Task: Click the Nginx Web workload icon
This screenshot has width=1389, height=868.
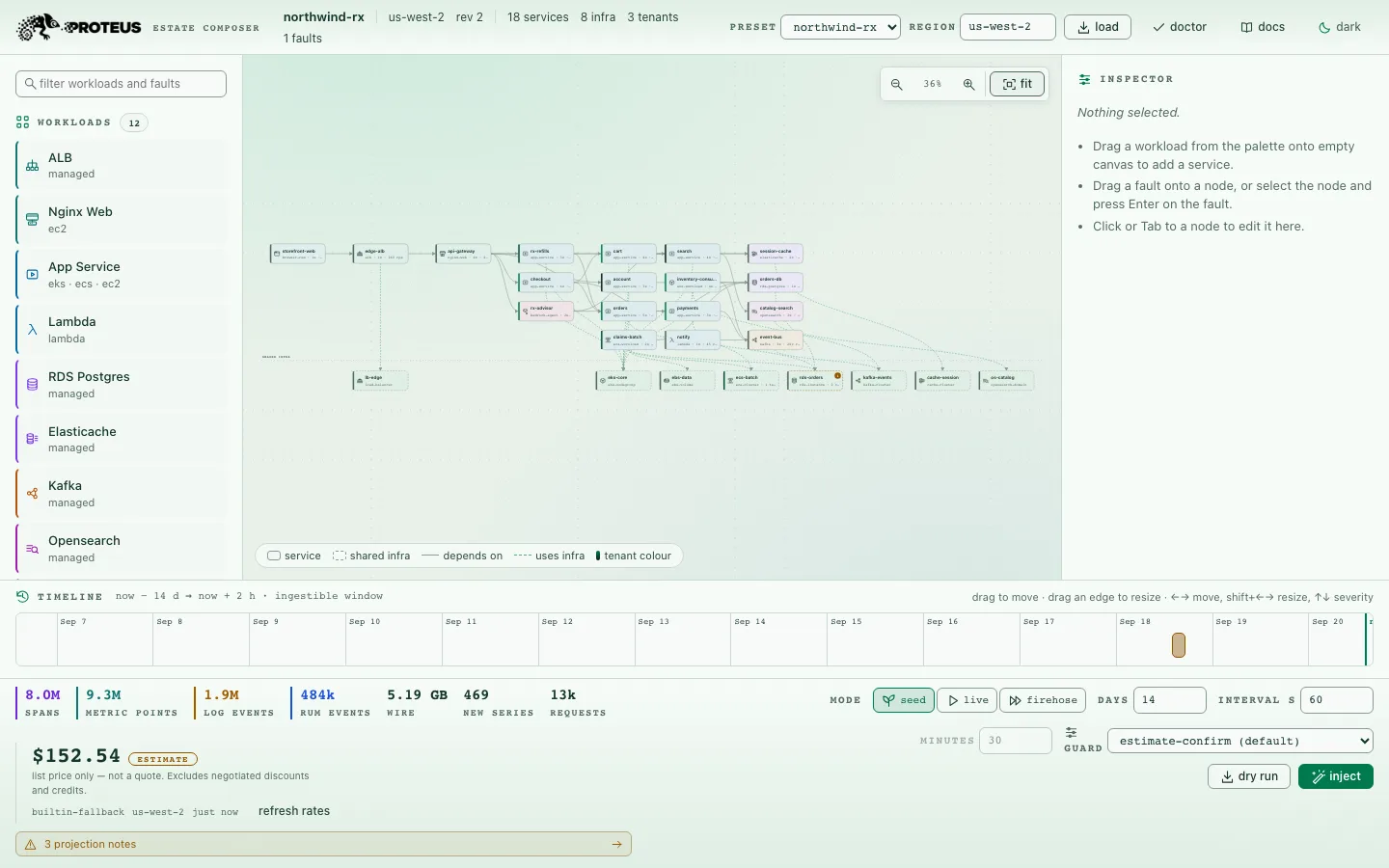Action: point(32,220)
